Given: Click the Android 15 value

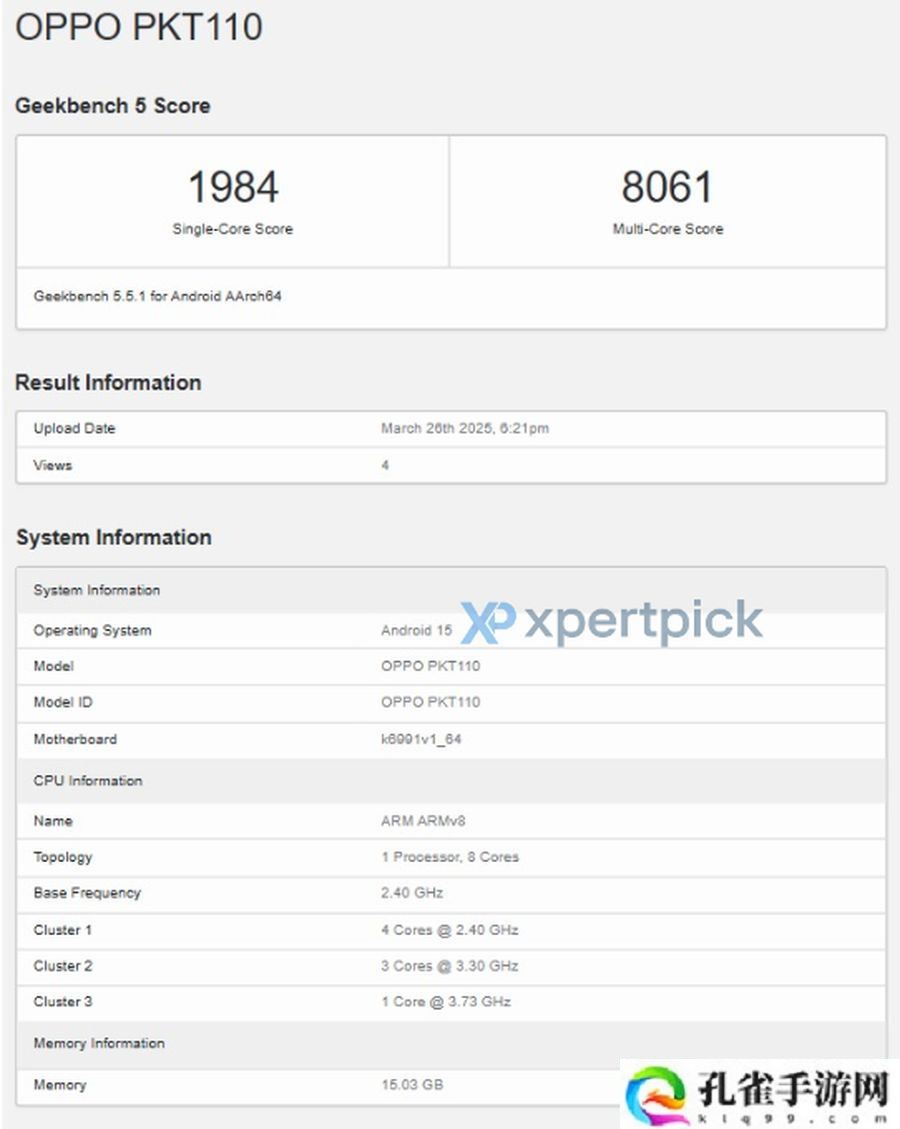Looking at the screenshot, I should click(416, 631).
